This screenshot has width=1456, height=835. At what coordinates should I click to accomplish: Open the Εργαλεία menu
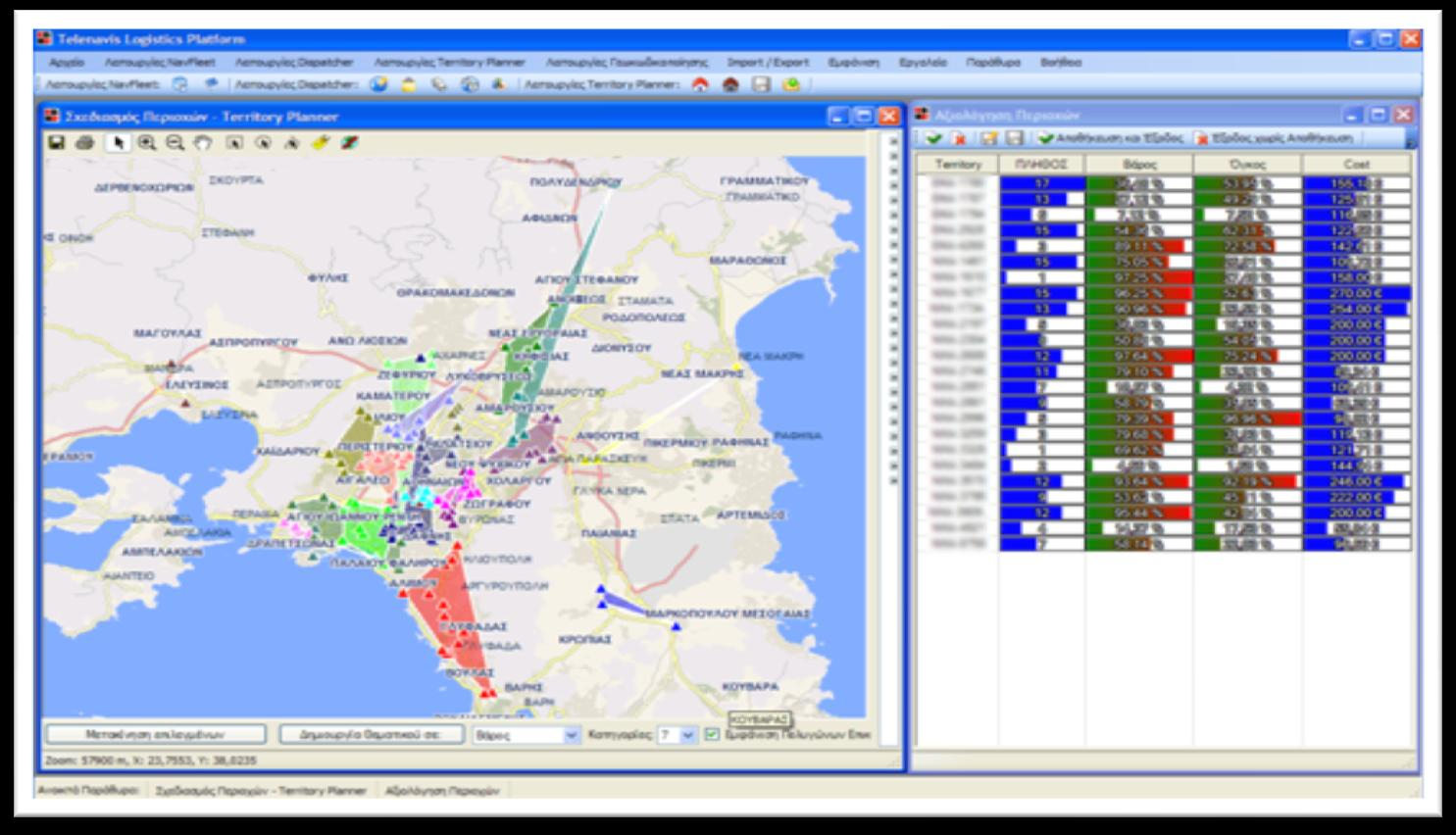pos(924,62)
